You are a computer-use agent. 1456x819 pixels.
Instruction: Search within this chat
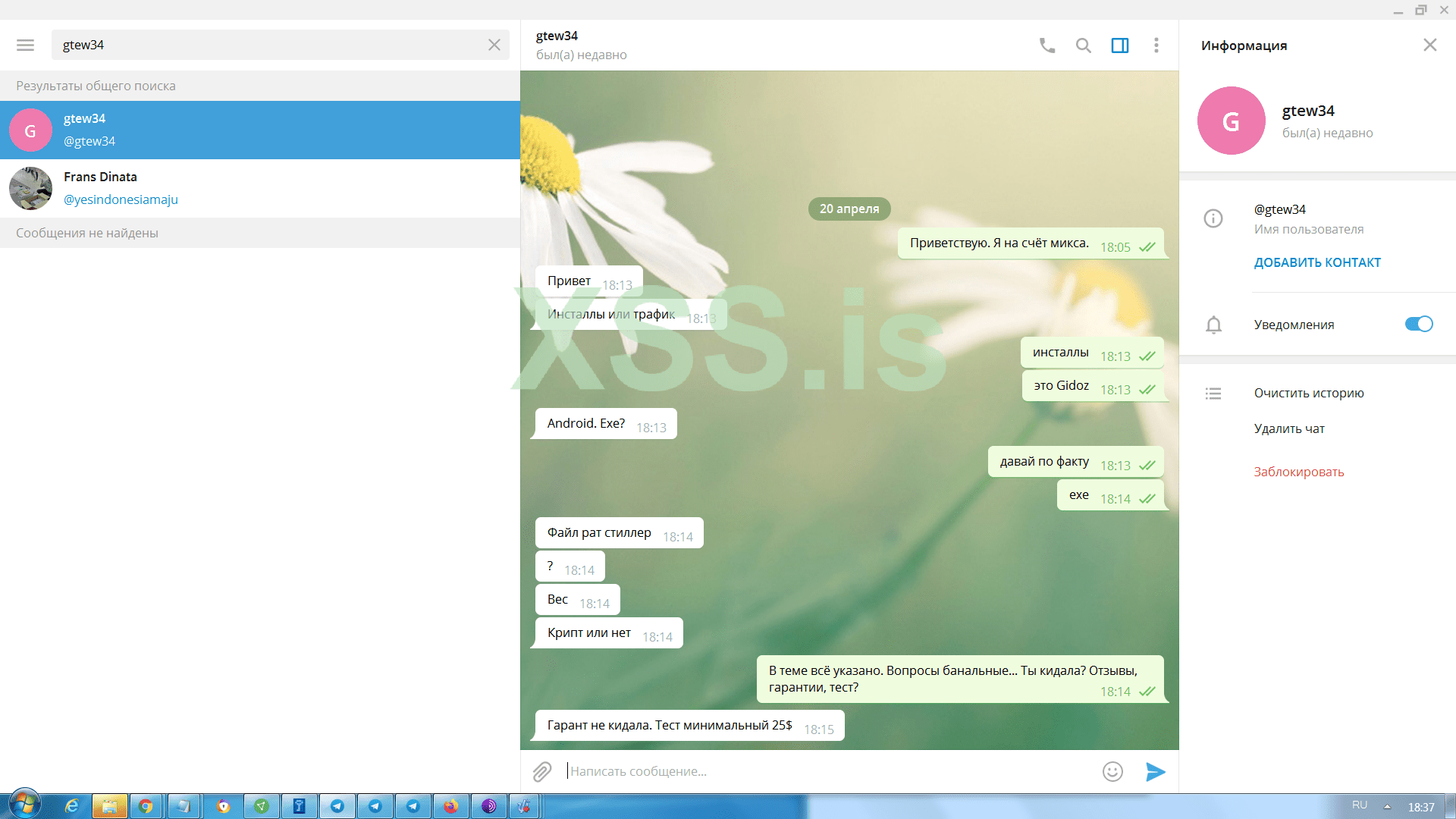[x=1083, y=45]
